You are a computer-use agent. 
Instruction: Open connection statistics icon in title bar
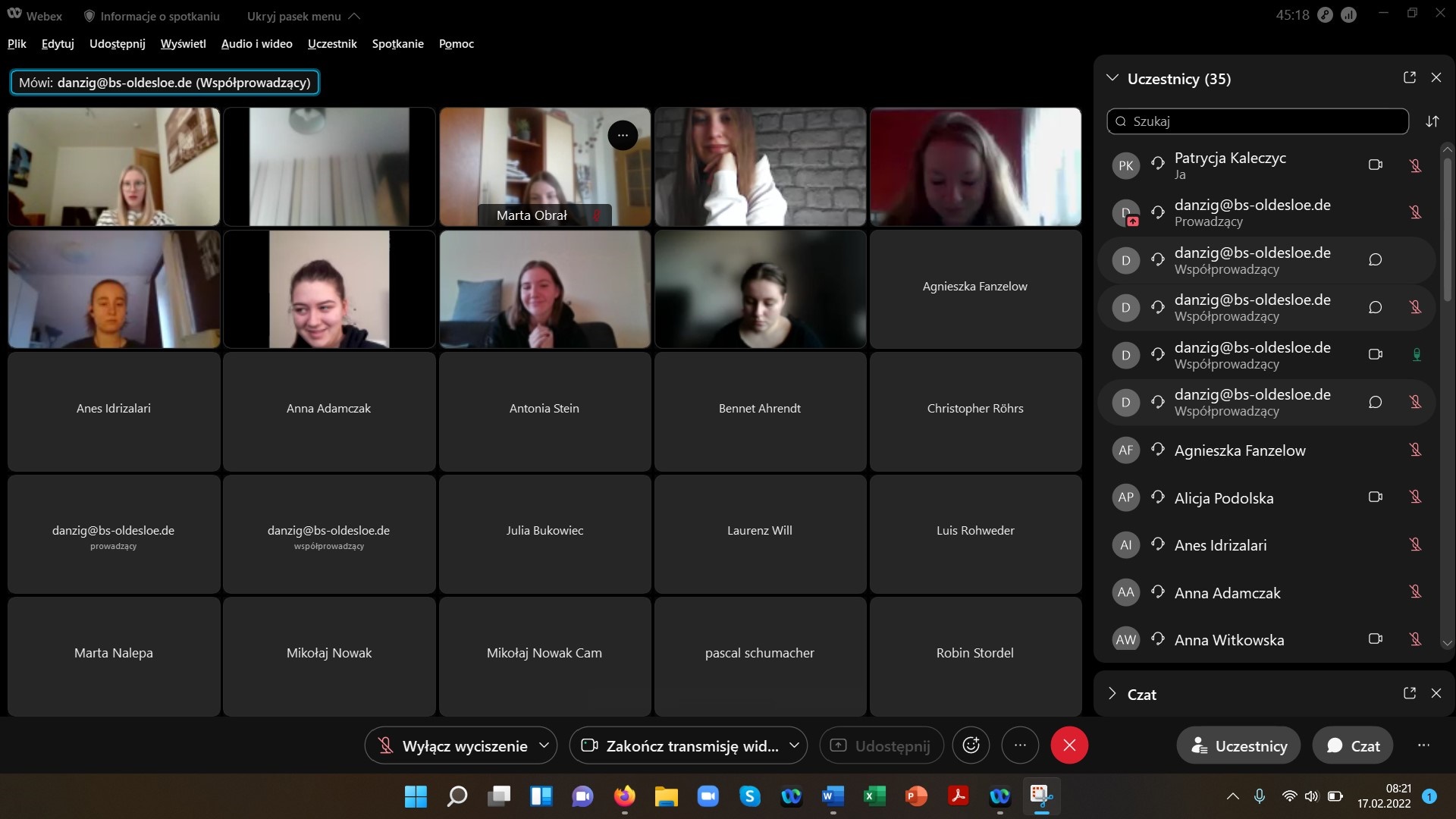pos(1348,15)
